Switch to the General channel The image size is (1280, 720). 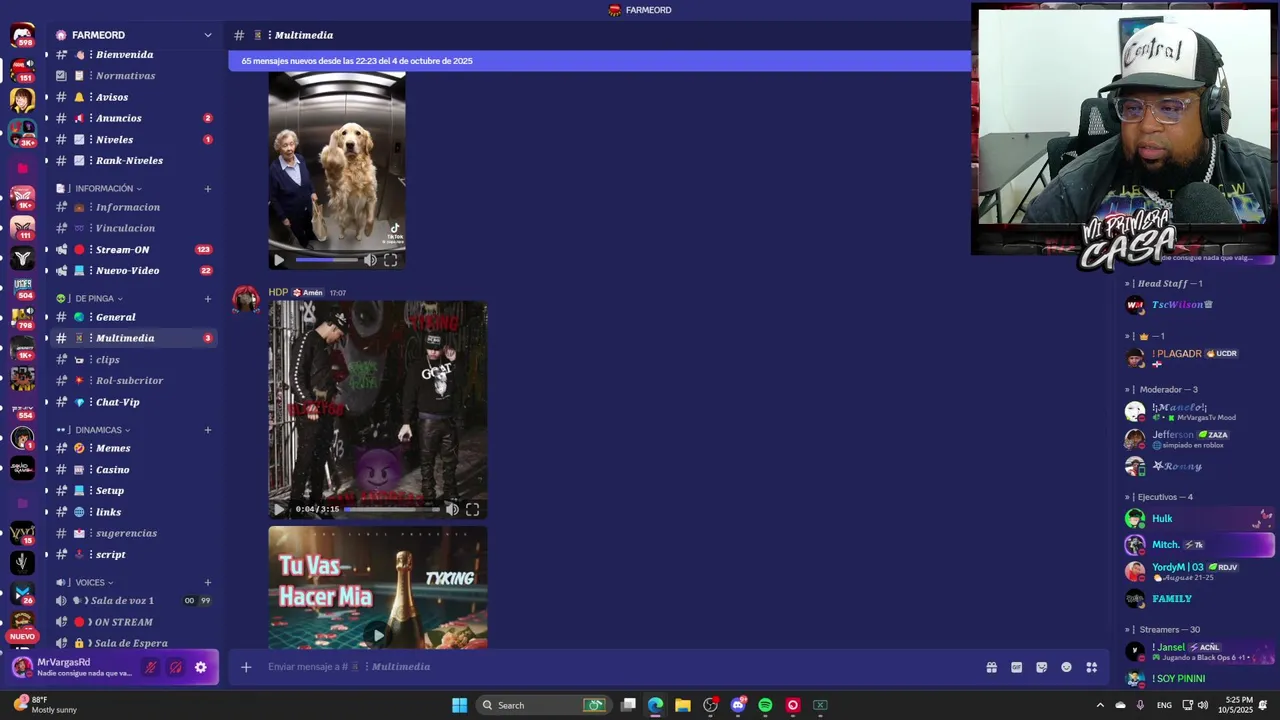pos(134,317)
